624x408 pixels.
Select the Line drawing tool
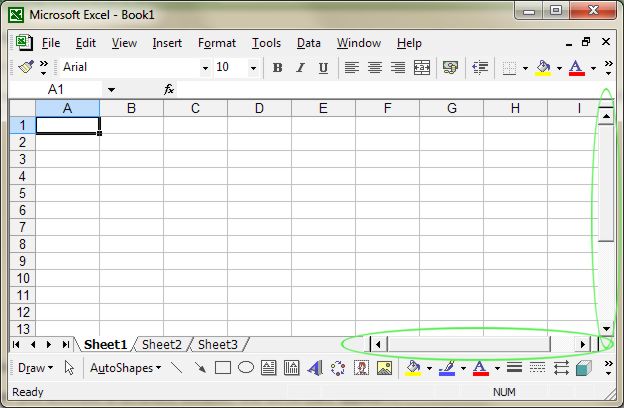pos(176,368)
